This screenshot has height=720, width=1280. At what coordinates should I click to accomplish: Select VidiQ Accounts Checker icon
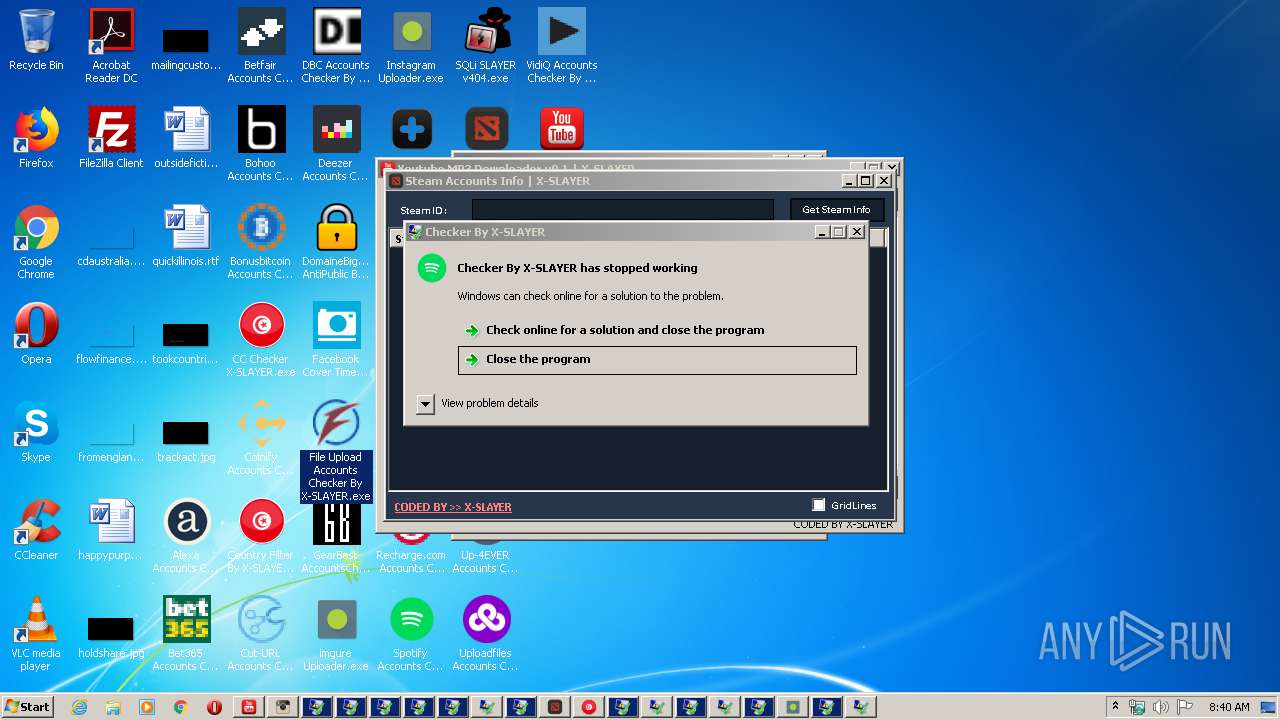tap(561, 45)
